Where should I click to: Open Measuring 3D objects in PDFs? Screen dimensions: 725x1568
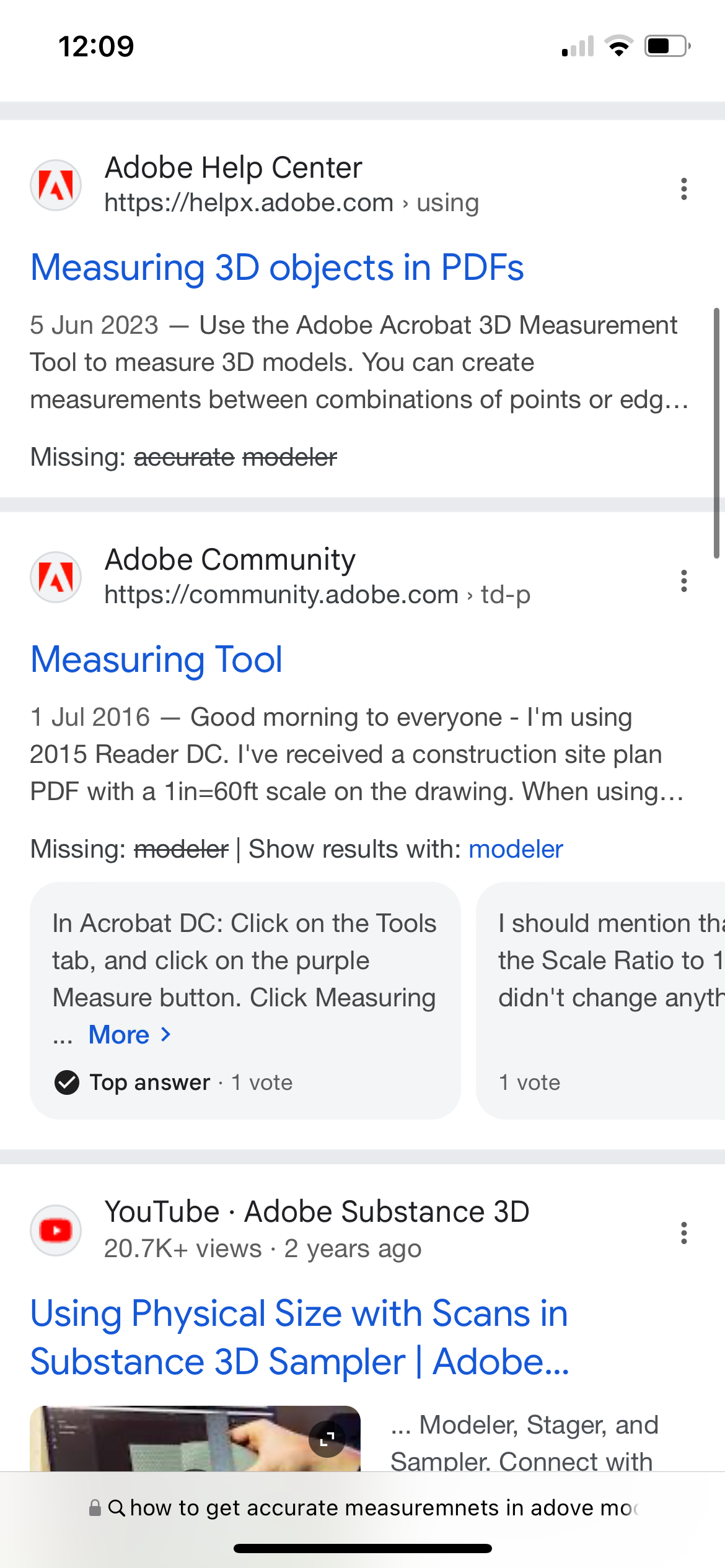click(277, 268)
